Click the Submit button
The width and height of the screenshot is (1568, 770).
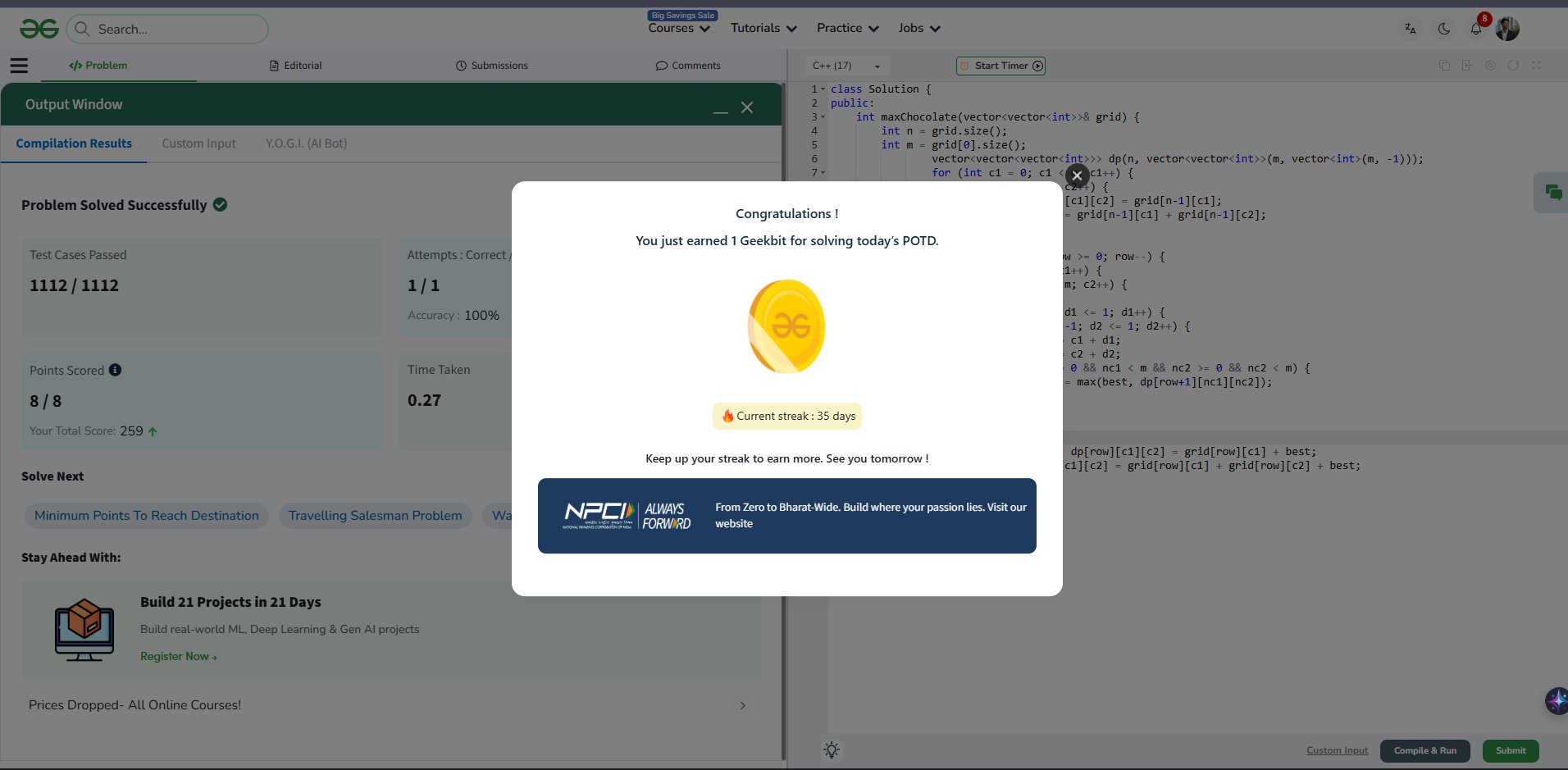click(x=1511, y=750)
